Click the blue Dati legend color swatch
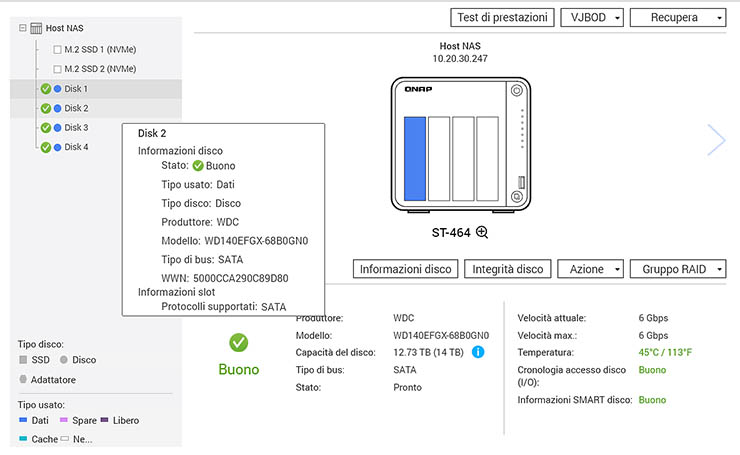Viewport: 740px width, 455px height. point(24,421)
